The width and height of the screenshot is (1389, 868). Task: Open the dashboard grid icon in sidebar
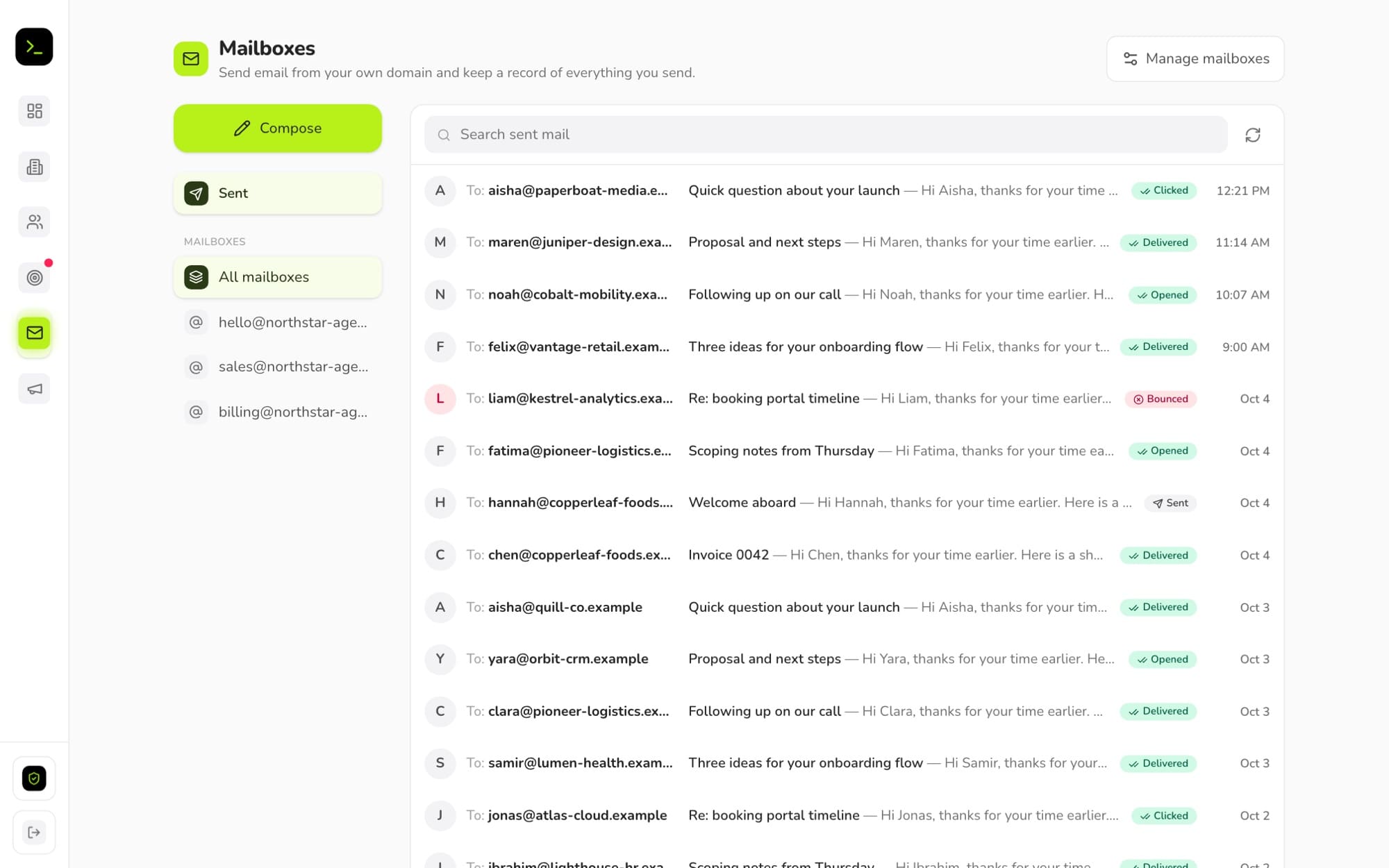(34, 111)
